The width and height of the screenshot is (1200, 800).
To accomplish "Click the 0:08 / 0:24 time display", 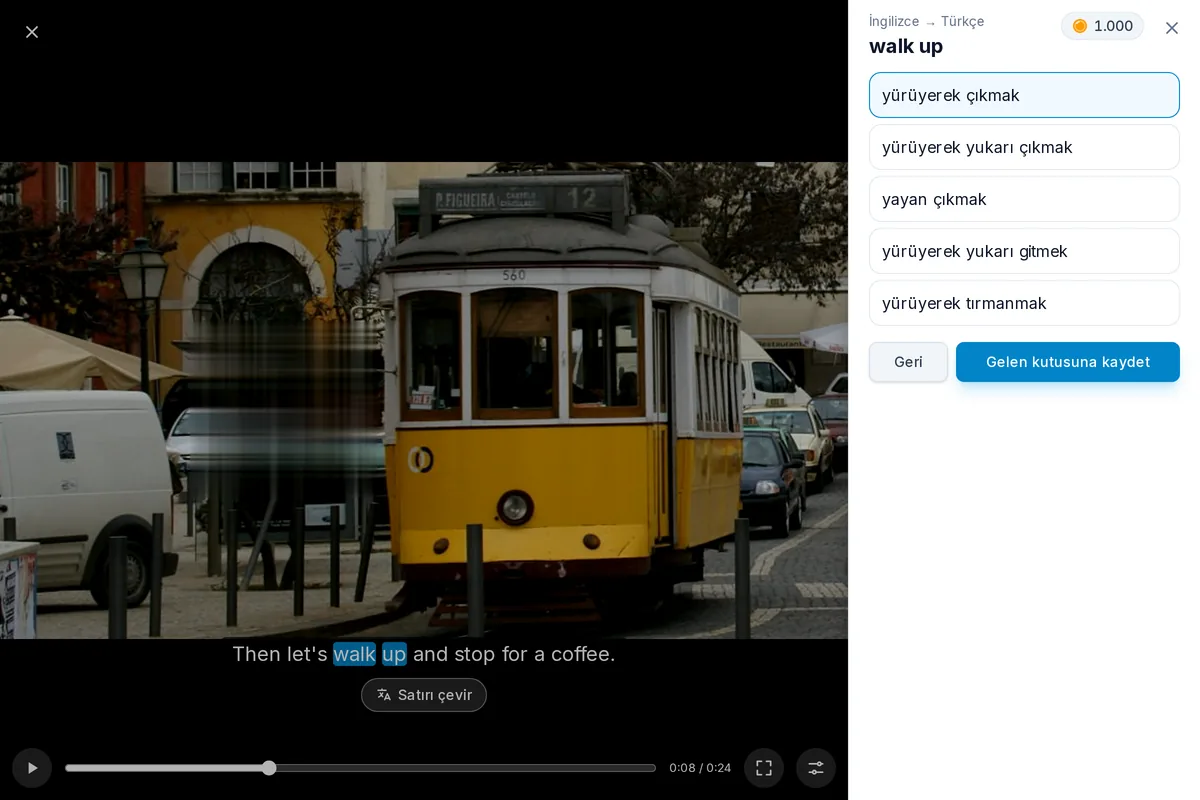I will 700,768.
